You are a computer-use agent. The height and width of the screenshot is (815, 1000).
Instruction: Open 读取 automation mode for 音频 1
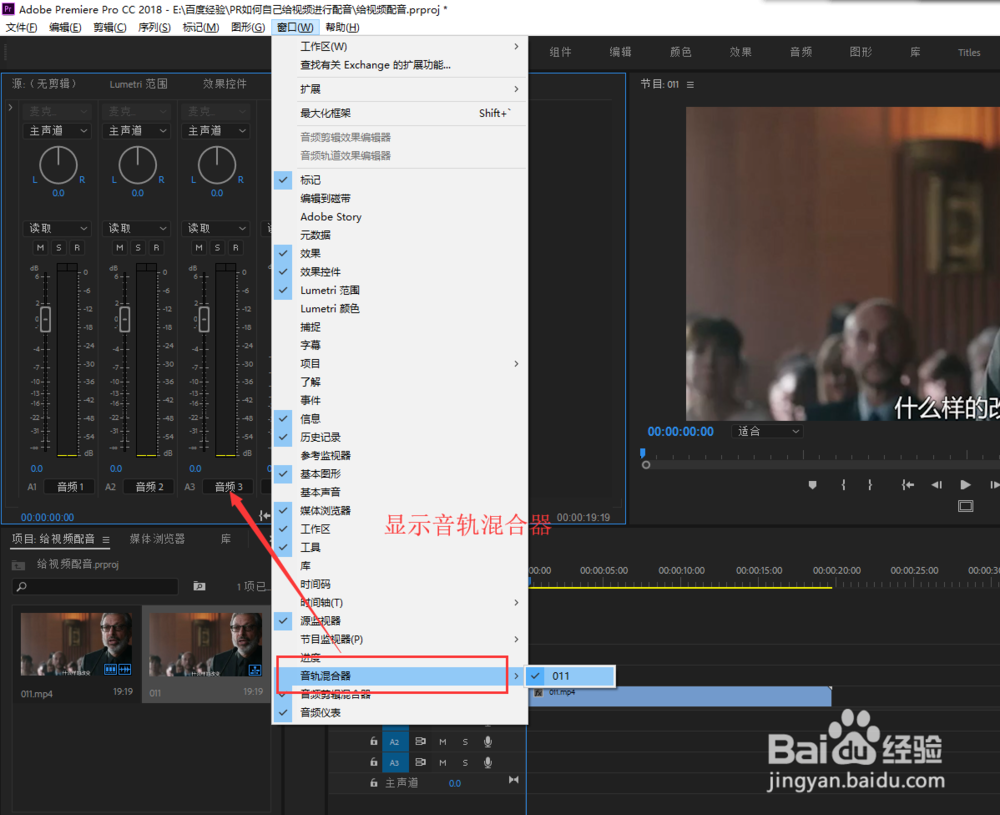tap(57, 228)
